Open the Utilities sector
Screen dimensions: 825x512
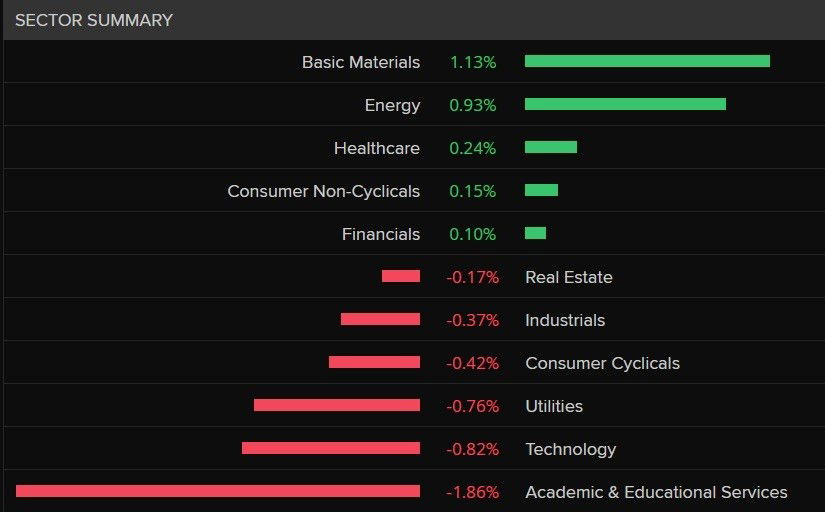(554, 406)
